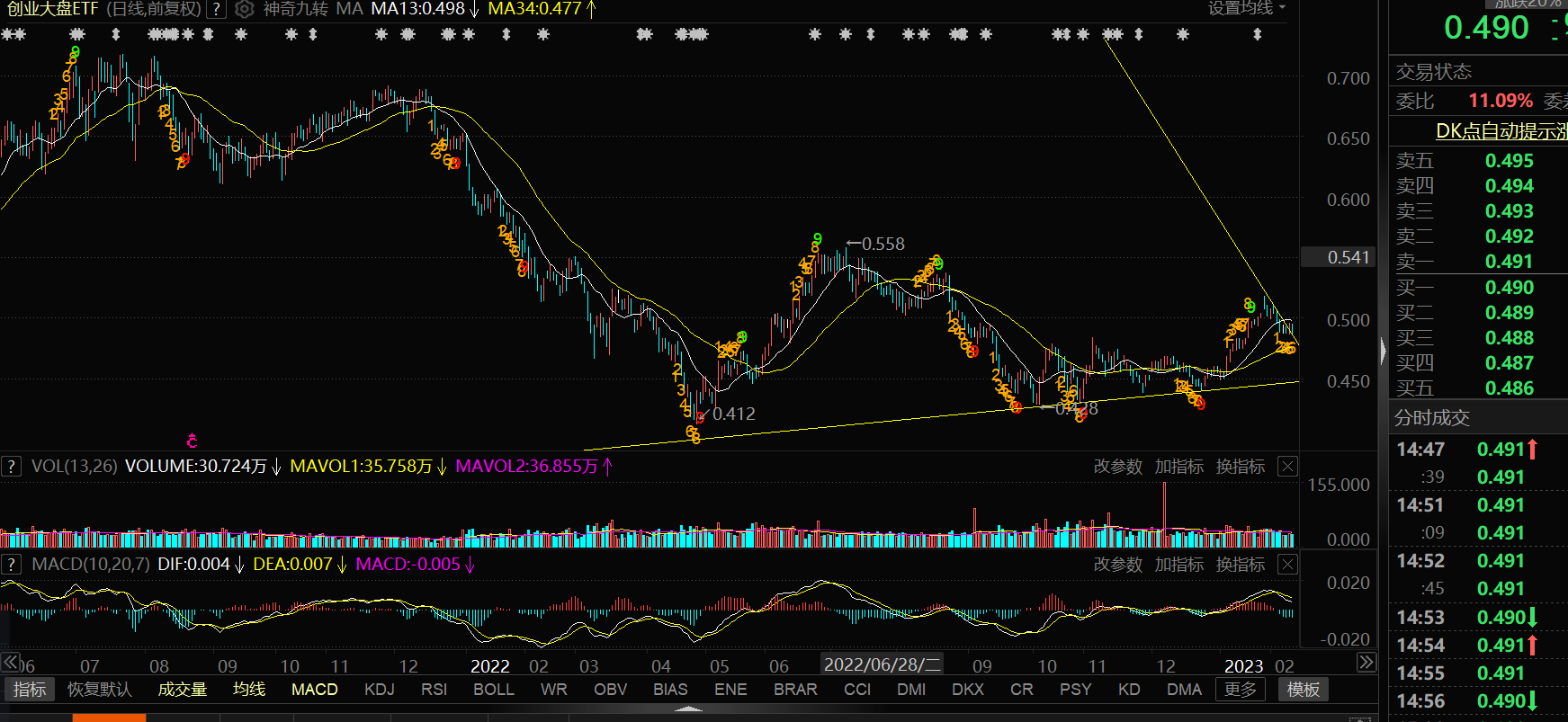Expand the bottom panel with the up arrow

click(x=688, y=710)
